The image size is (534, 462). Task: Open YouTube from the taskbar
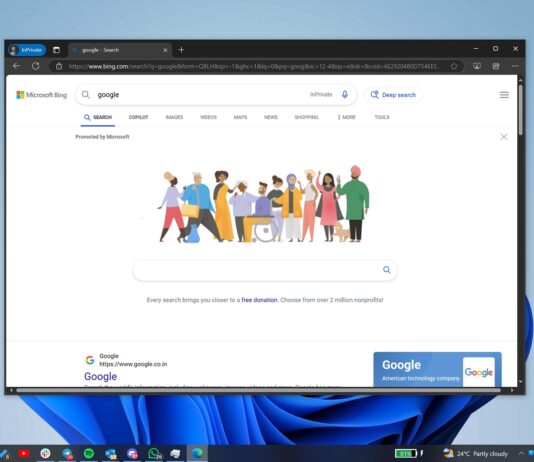(24, 453)
